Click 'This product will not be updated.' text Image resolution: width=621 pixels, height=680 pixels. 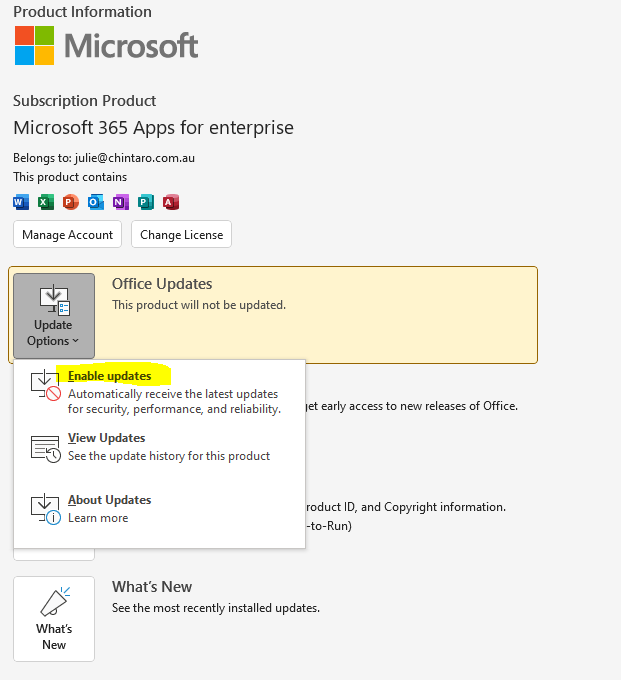(199, 305)
